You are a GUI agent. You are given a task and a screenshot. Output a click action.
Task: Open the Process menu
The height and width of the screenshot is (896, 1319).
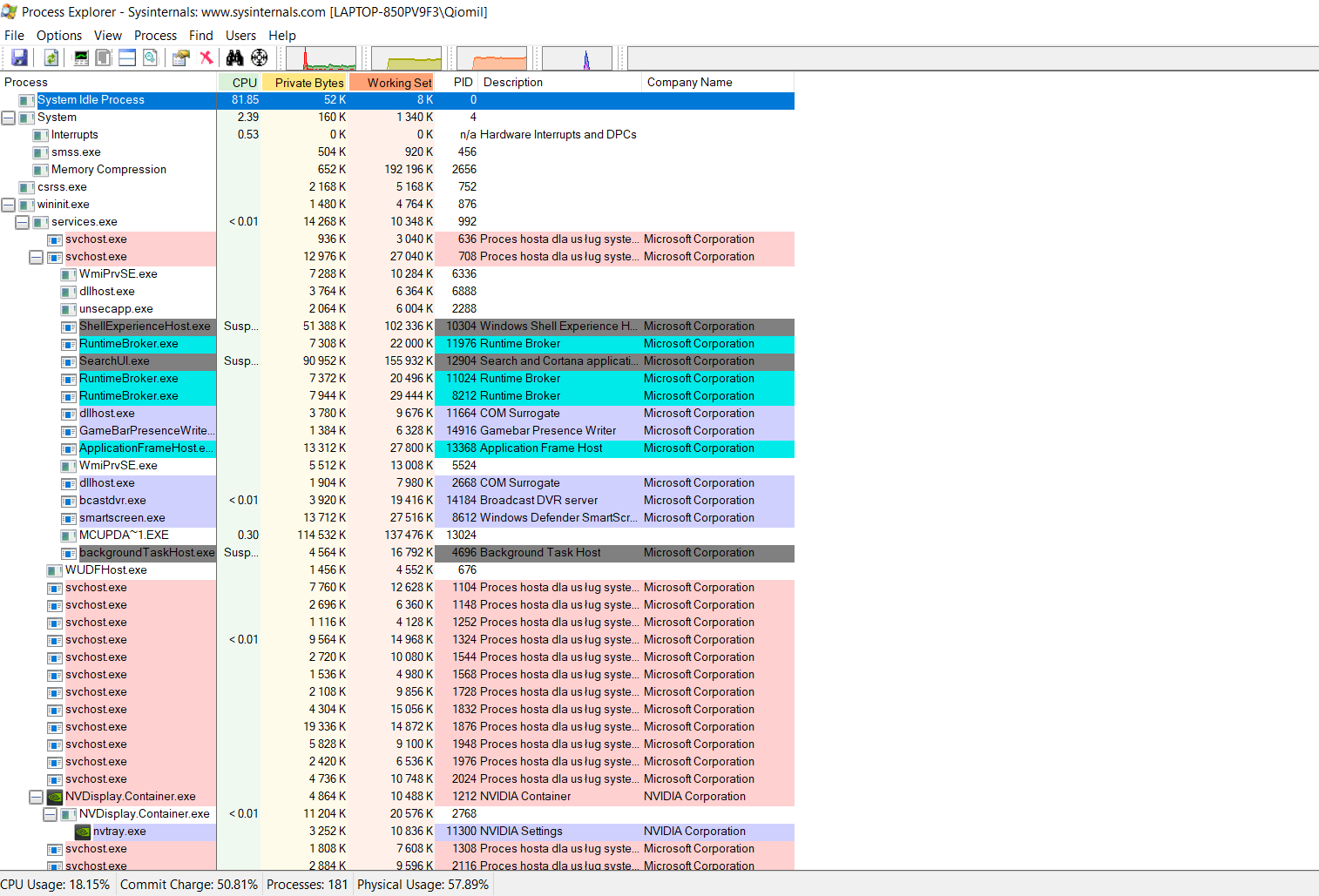point(156,36)
